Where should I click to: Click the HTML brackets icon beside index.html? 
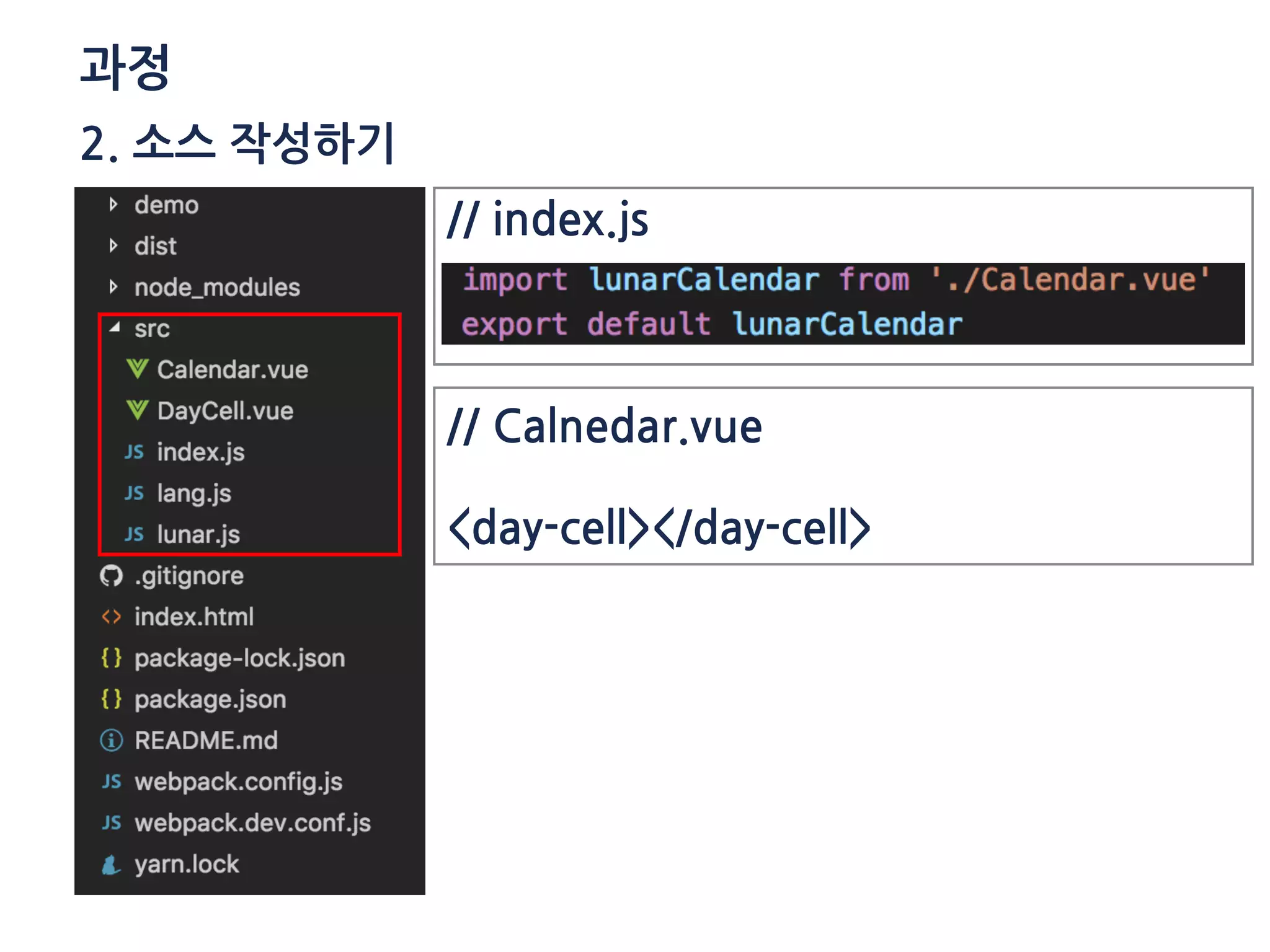(112, 617)
